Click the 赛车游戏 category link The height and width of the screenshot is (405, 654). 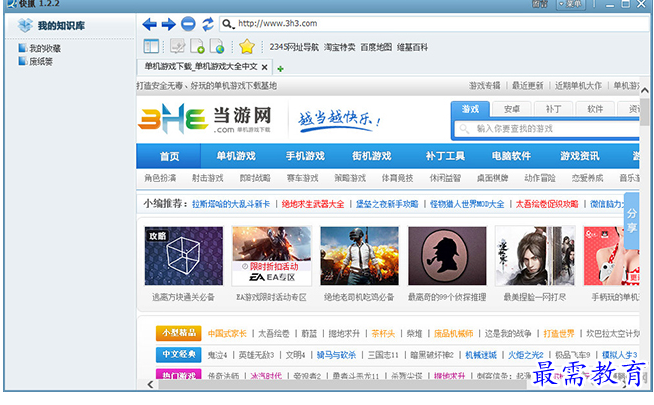[303, 178]
